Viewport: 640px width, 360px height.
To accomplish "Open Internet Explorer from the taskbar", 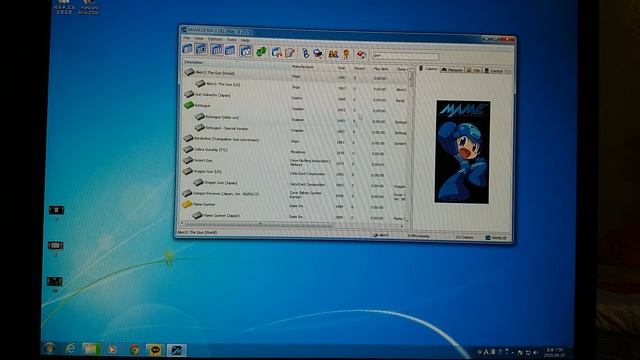I will pos(71,349).
